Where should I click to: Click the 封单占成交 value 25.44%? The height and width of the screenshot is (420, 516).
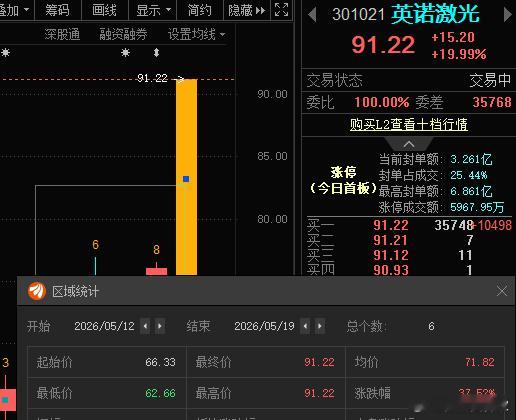click(469, 175)
